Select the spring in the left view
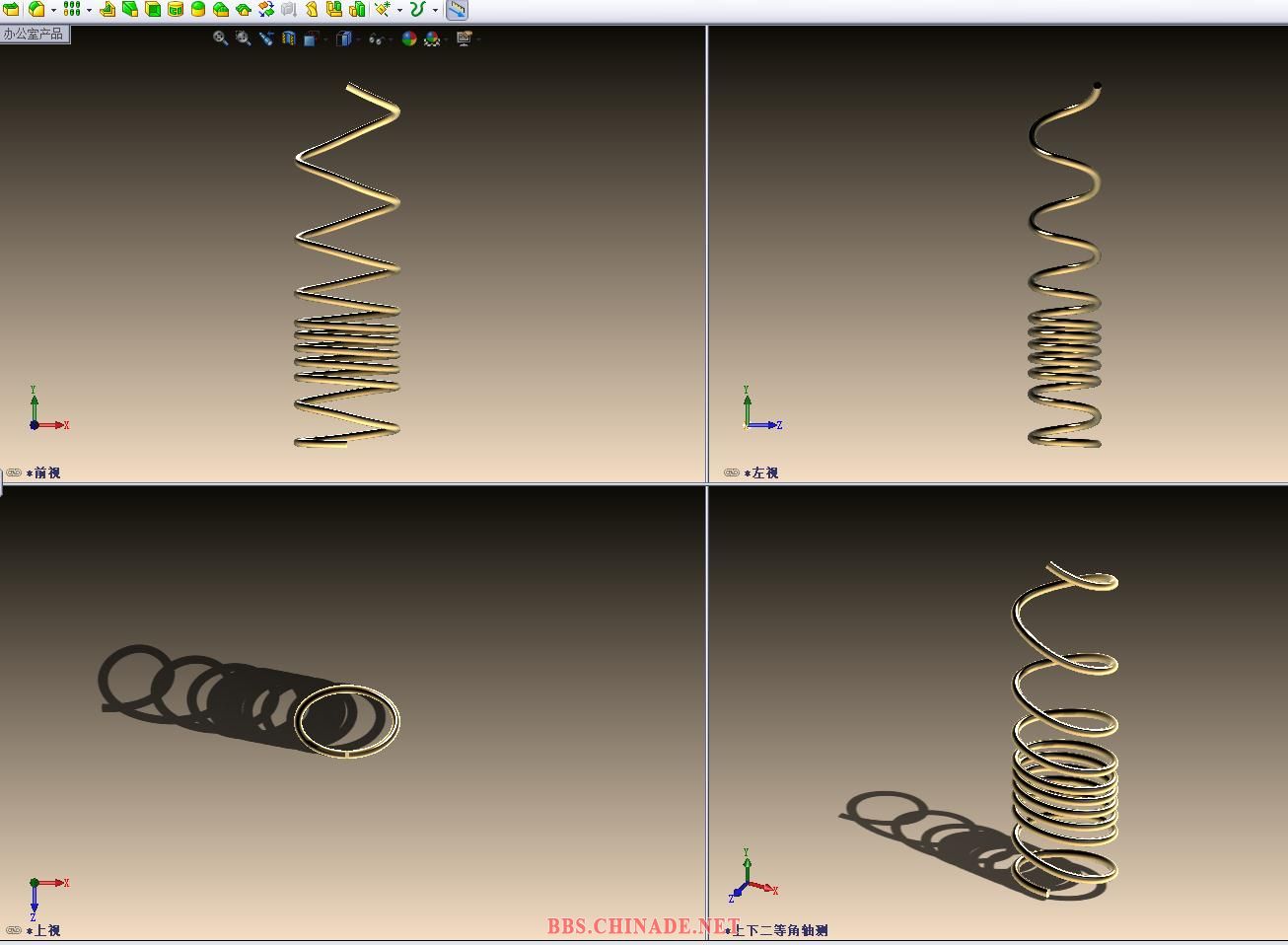 tap(1065, 264)
